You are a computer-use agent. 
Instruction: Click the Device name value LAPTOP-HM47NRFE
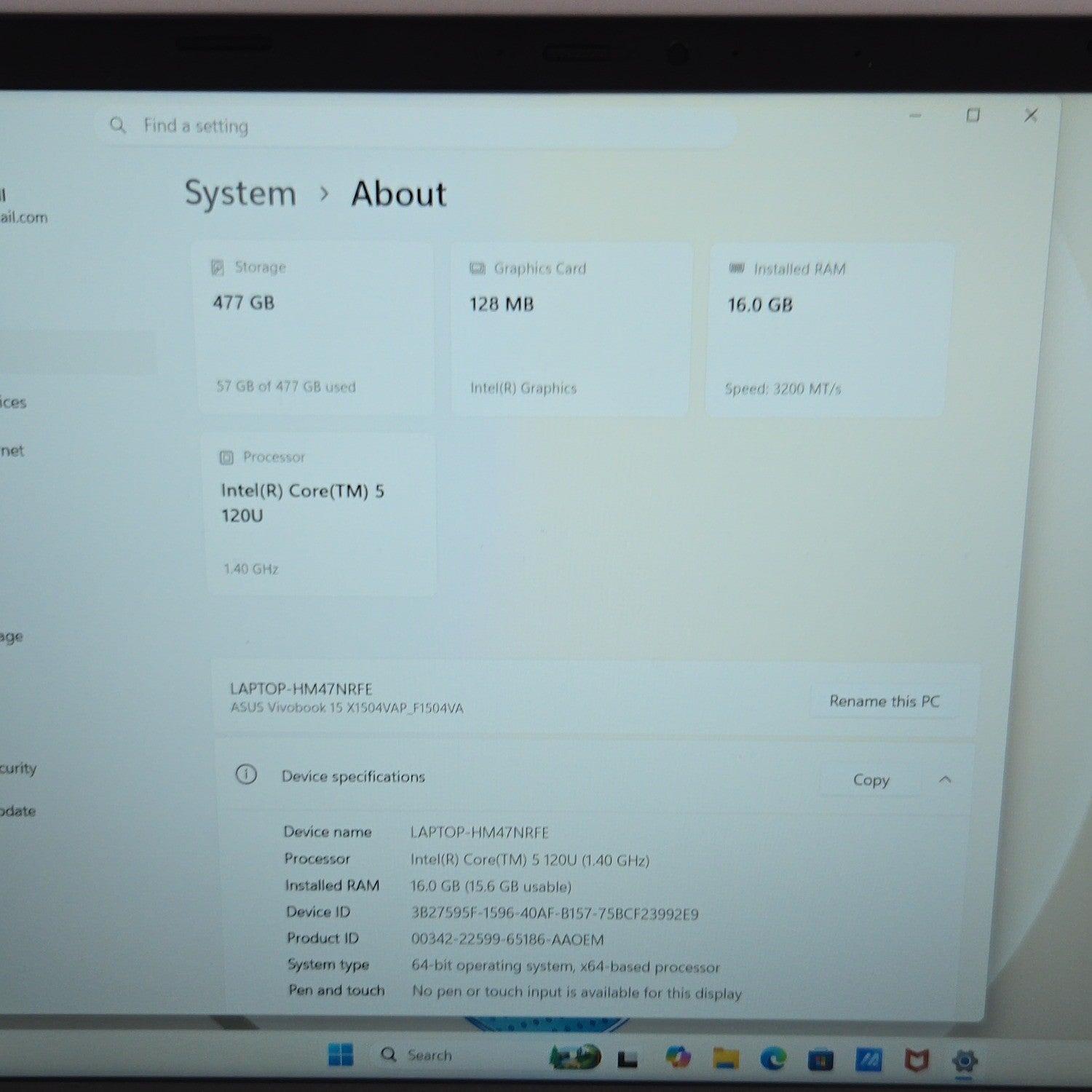click(480, 832)
